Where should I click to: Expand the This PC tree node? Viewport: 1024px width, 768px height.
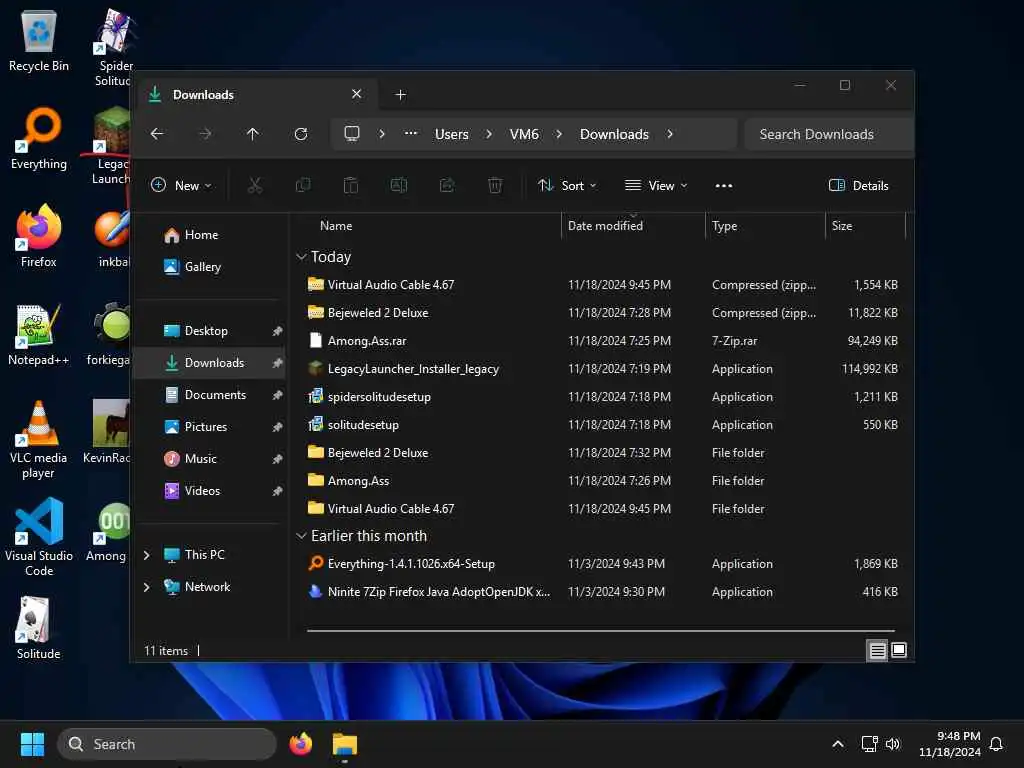tap(146, 555)
